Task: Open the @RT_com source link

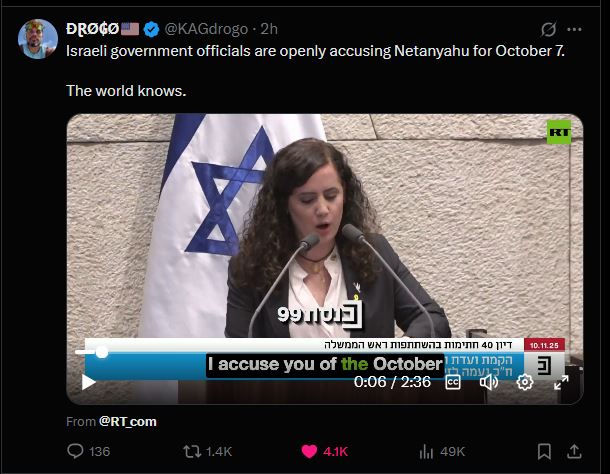Action: pos(128,421)
